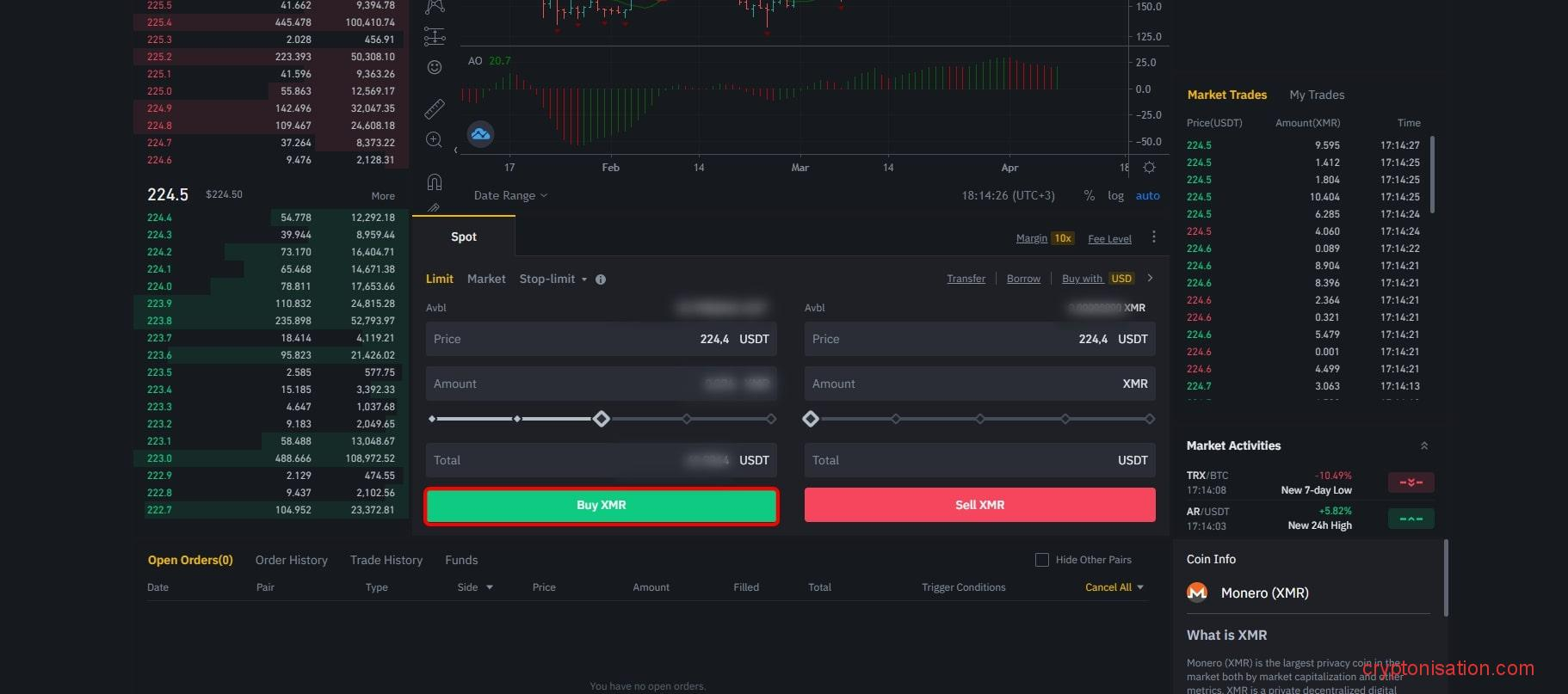Click the Stop-limit info icon

click(x=601, y=279)
